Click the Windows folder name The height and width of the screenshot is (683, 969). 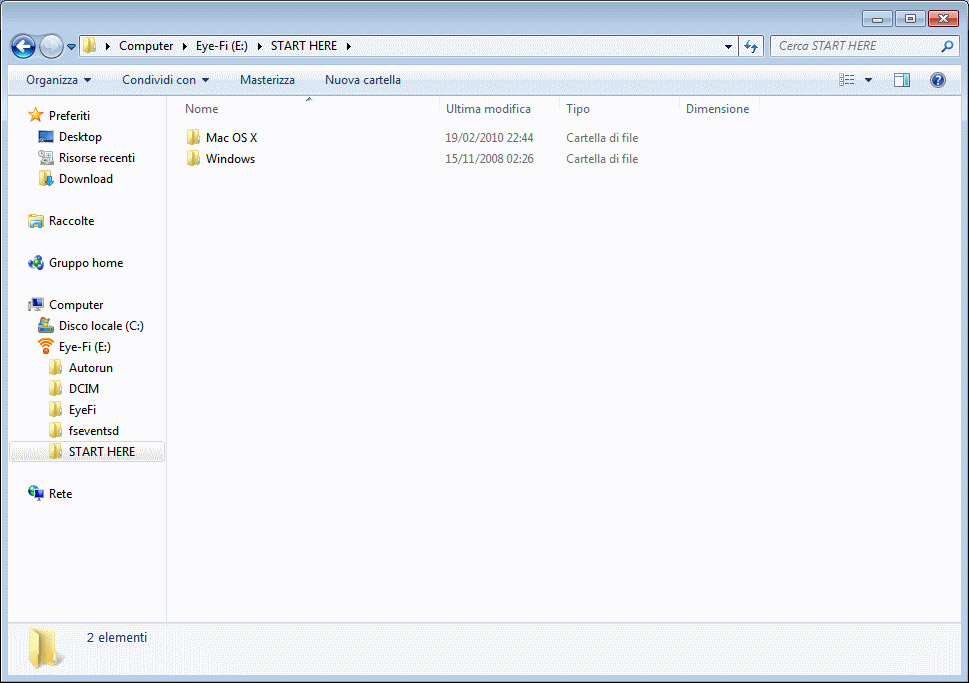230,159
